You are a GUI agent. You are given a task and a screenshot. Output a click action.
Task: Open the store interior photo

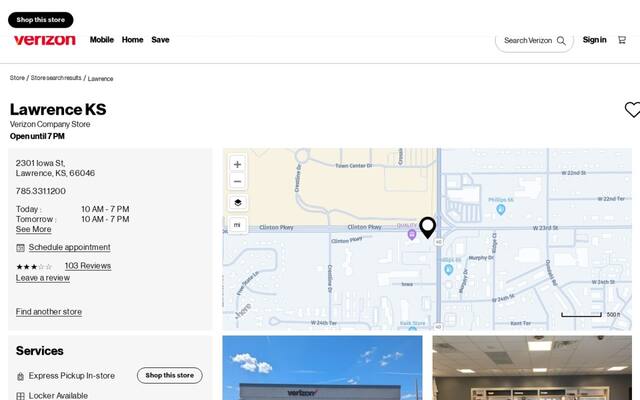[x=532, y=368]
